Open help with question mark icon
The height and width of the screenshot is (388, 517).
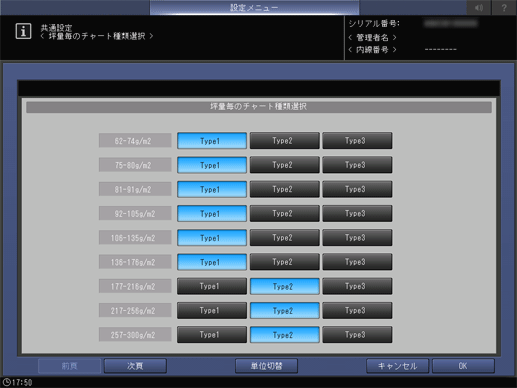point(504,7)
